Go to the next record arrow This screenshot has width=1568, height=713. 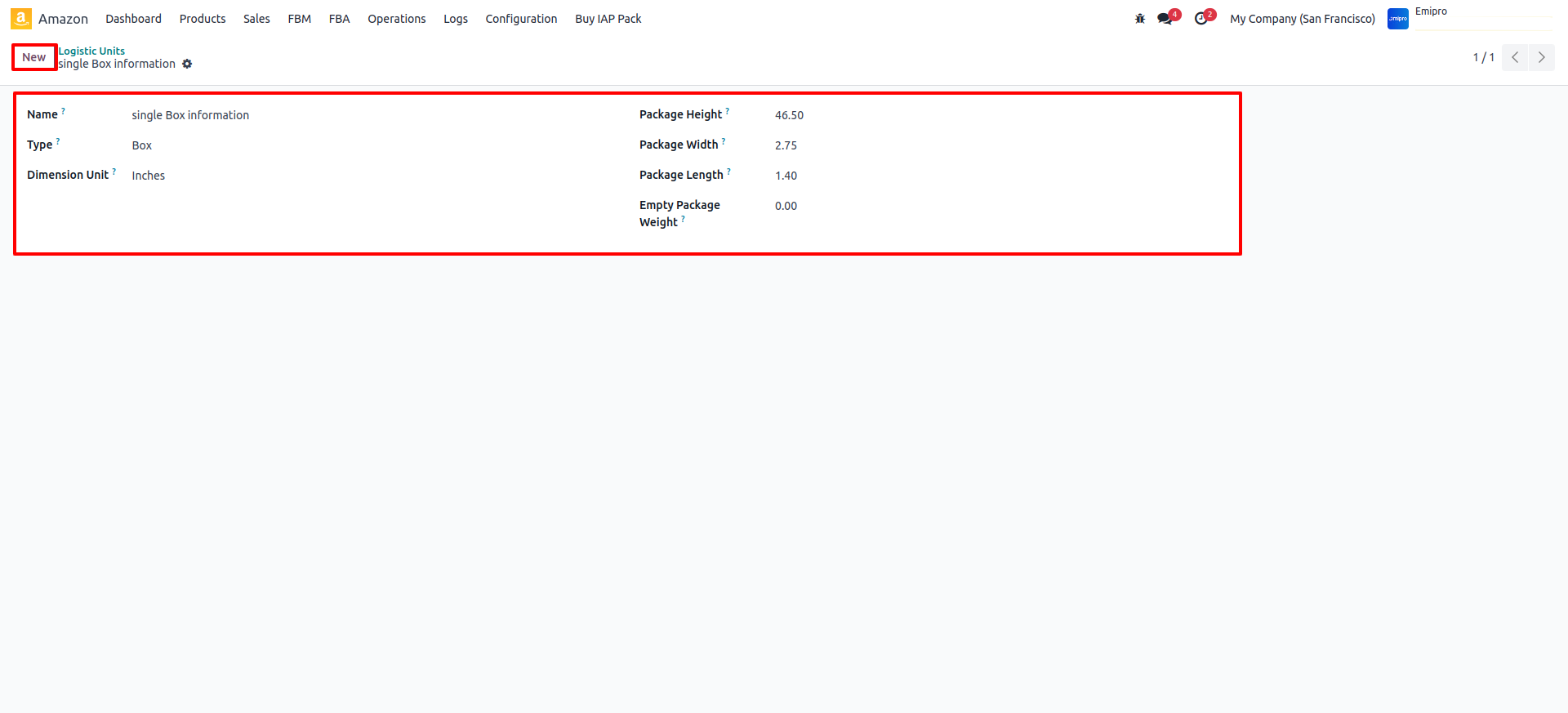point(1541,57)
